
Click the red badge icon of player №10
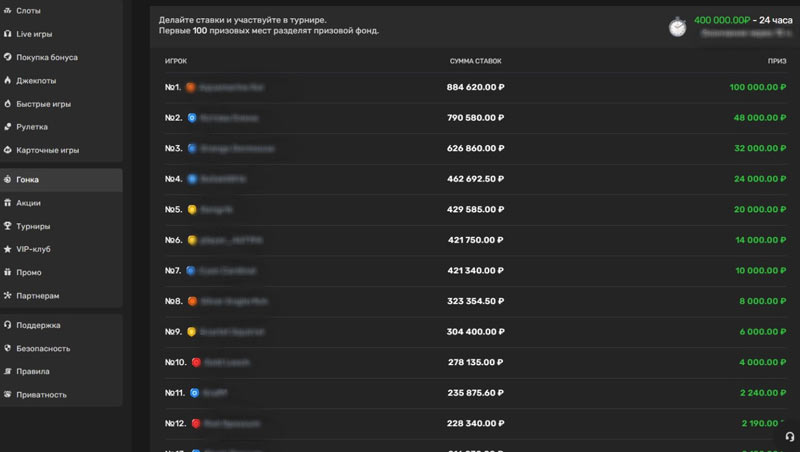196,362
